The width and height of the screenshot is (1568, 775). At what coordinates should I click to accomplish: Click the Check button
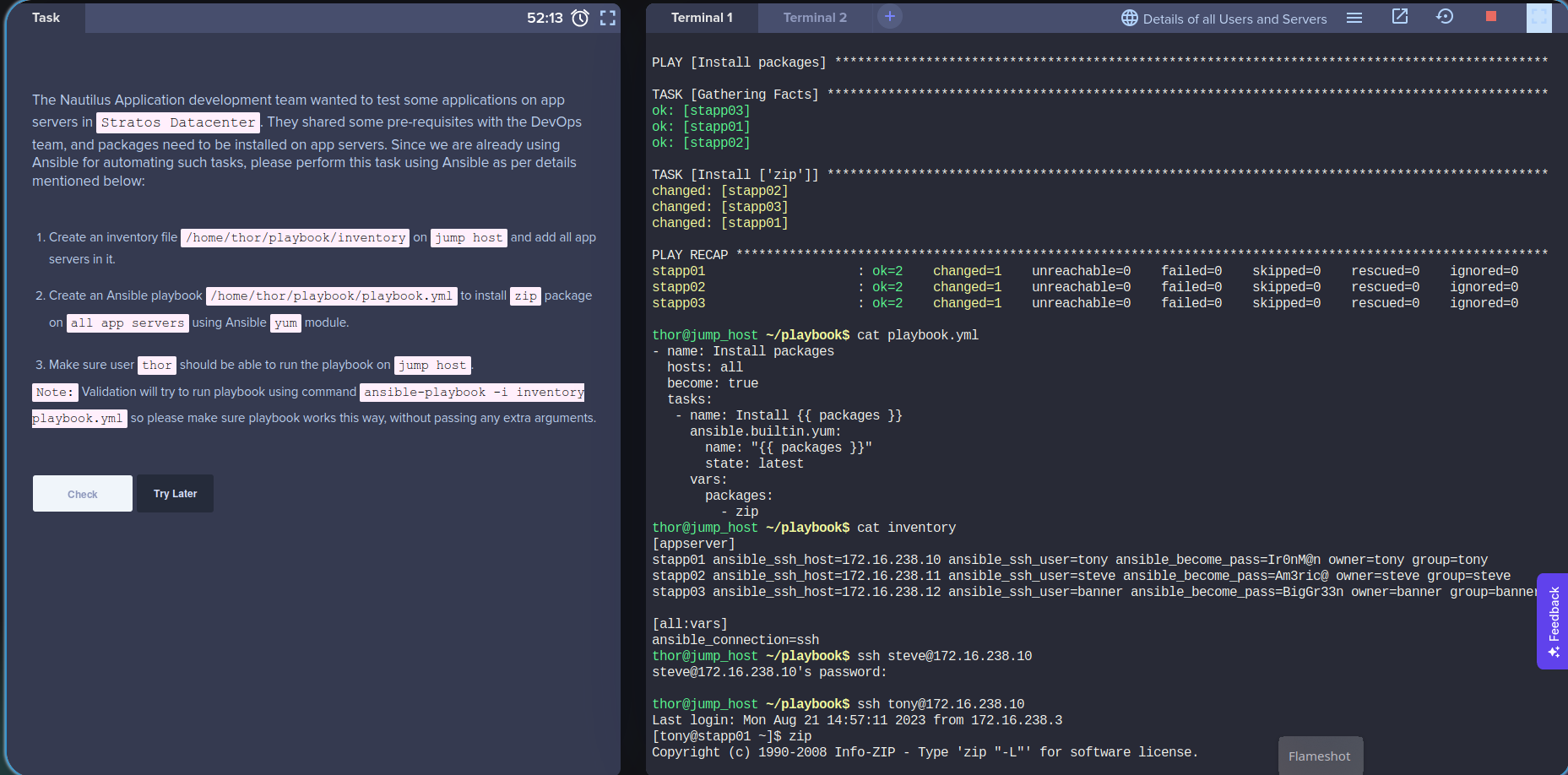click(83, 494)
